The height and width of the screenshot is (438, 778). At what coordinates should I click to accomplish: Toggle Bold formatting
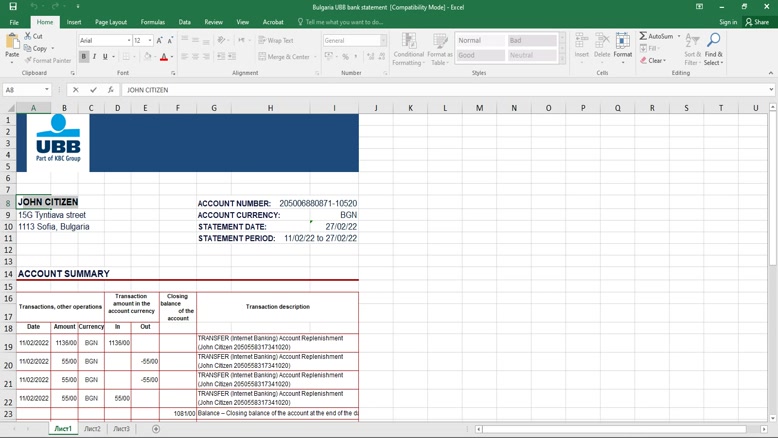point(84,57)
